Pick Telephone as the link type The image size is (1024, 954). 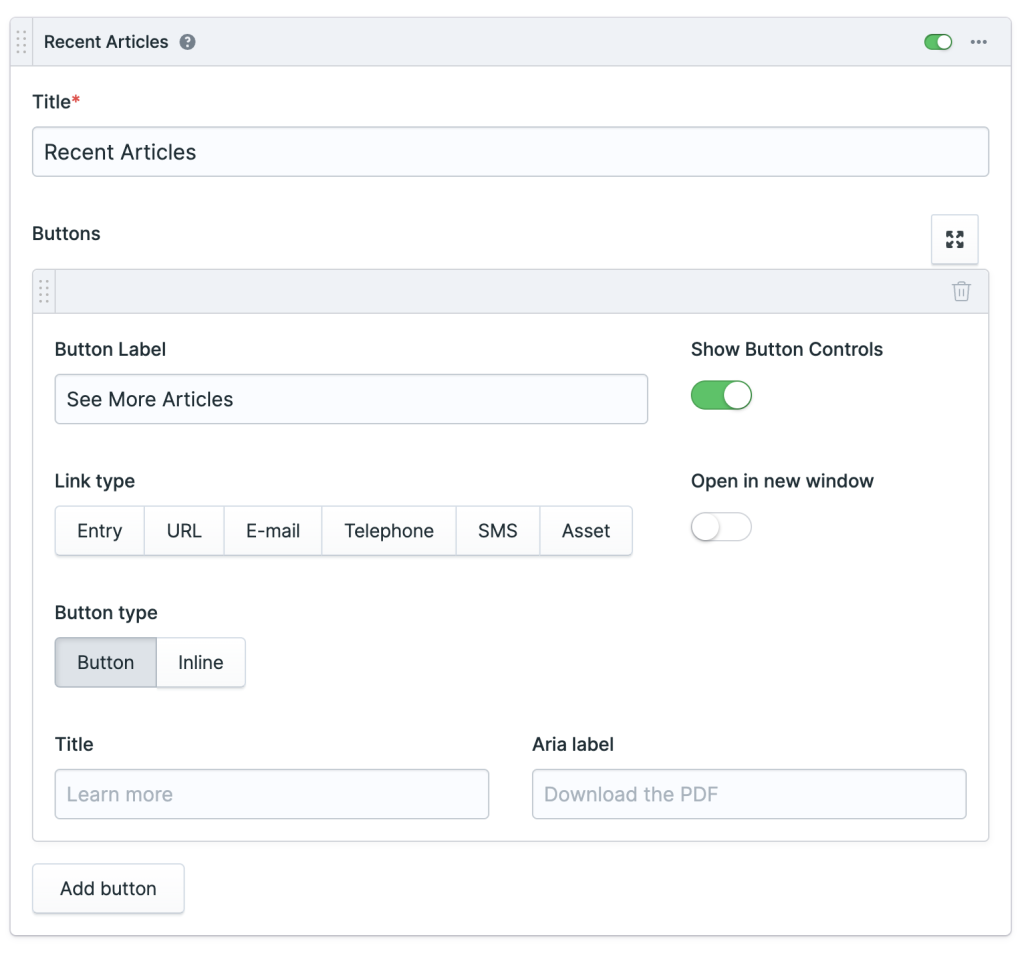pos(388,531)
